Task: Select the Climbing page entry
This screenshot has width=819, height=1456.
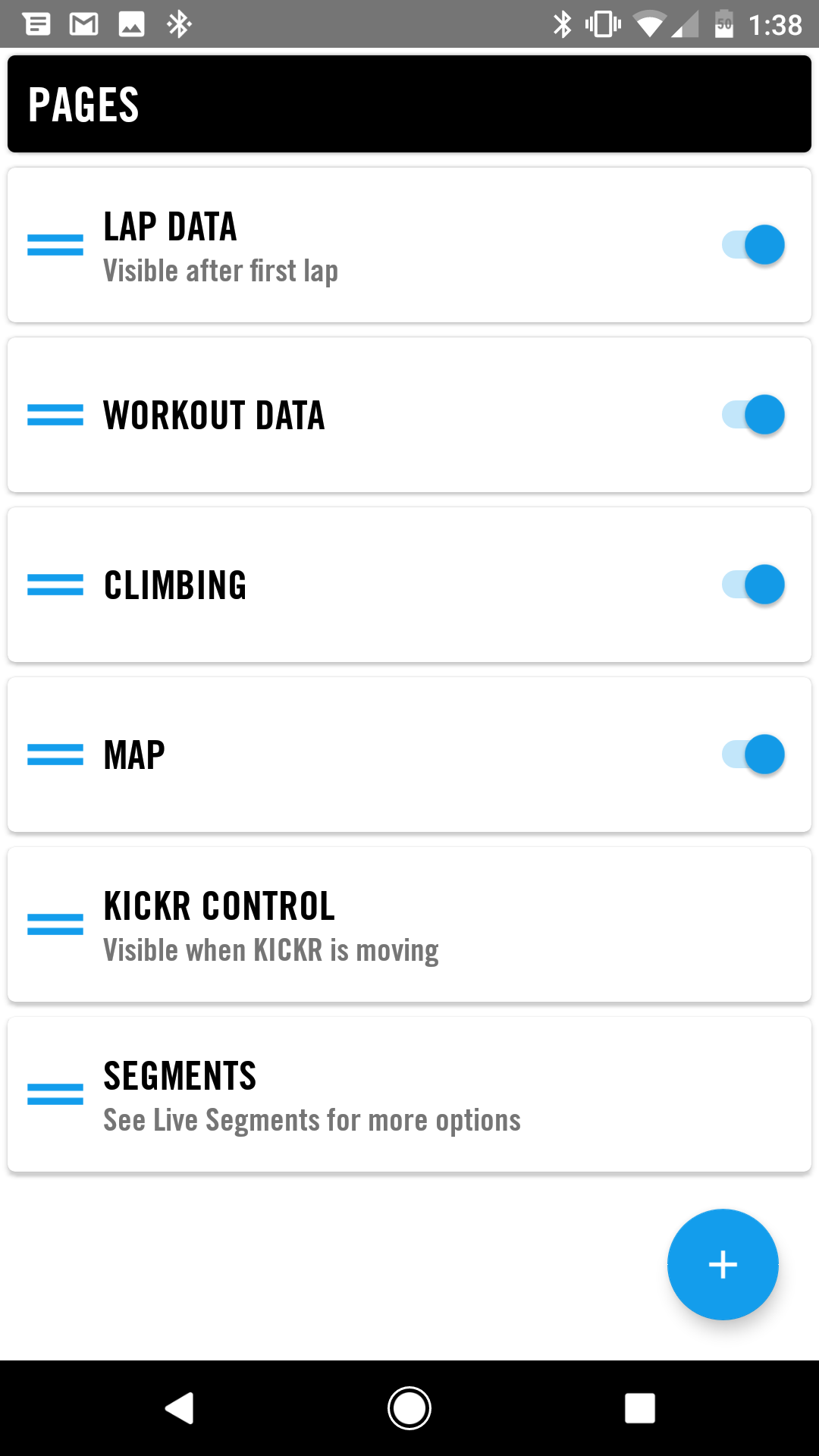Action: click(409, 585)
